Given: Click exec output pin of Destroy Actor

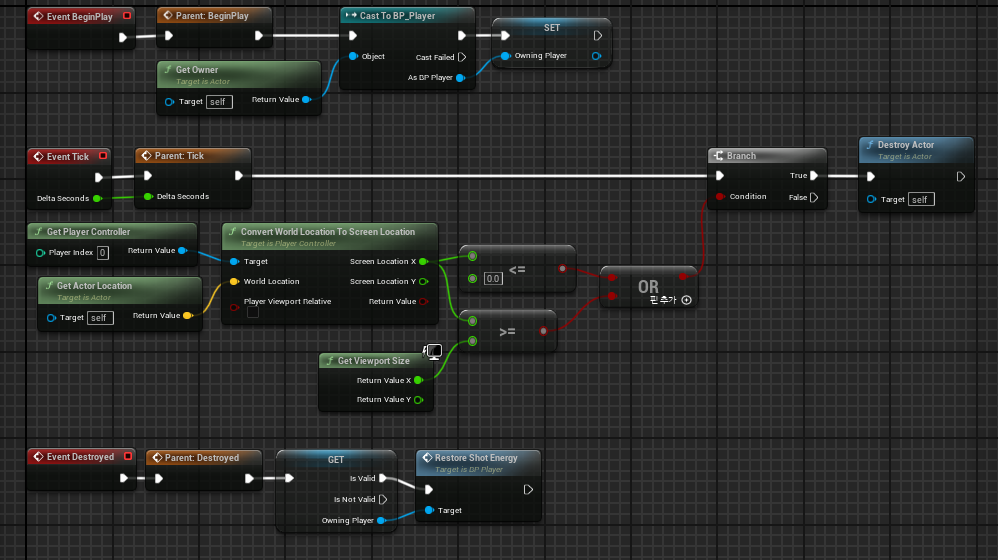Looking at the screenshot, I should 960,177.
